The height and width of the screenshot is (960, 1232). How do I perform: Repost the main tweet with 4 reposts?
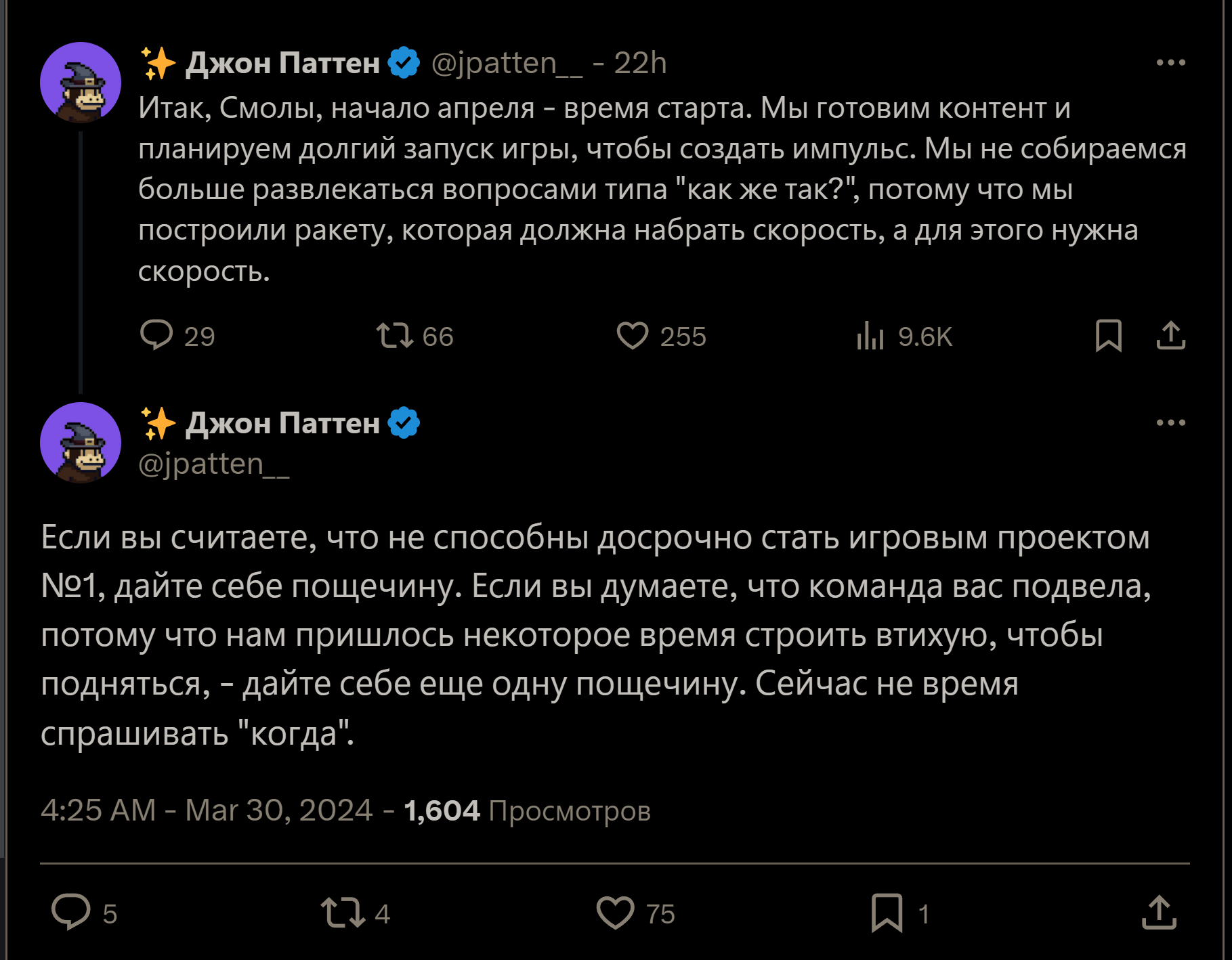click(343, 912)
